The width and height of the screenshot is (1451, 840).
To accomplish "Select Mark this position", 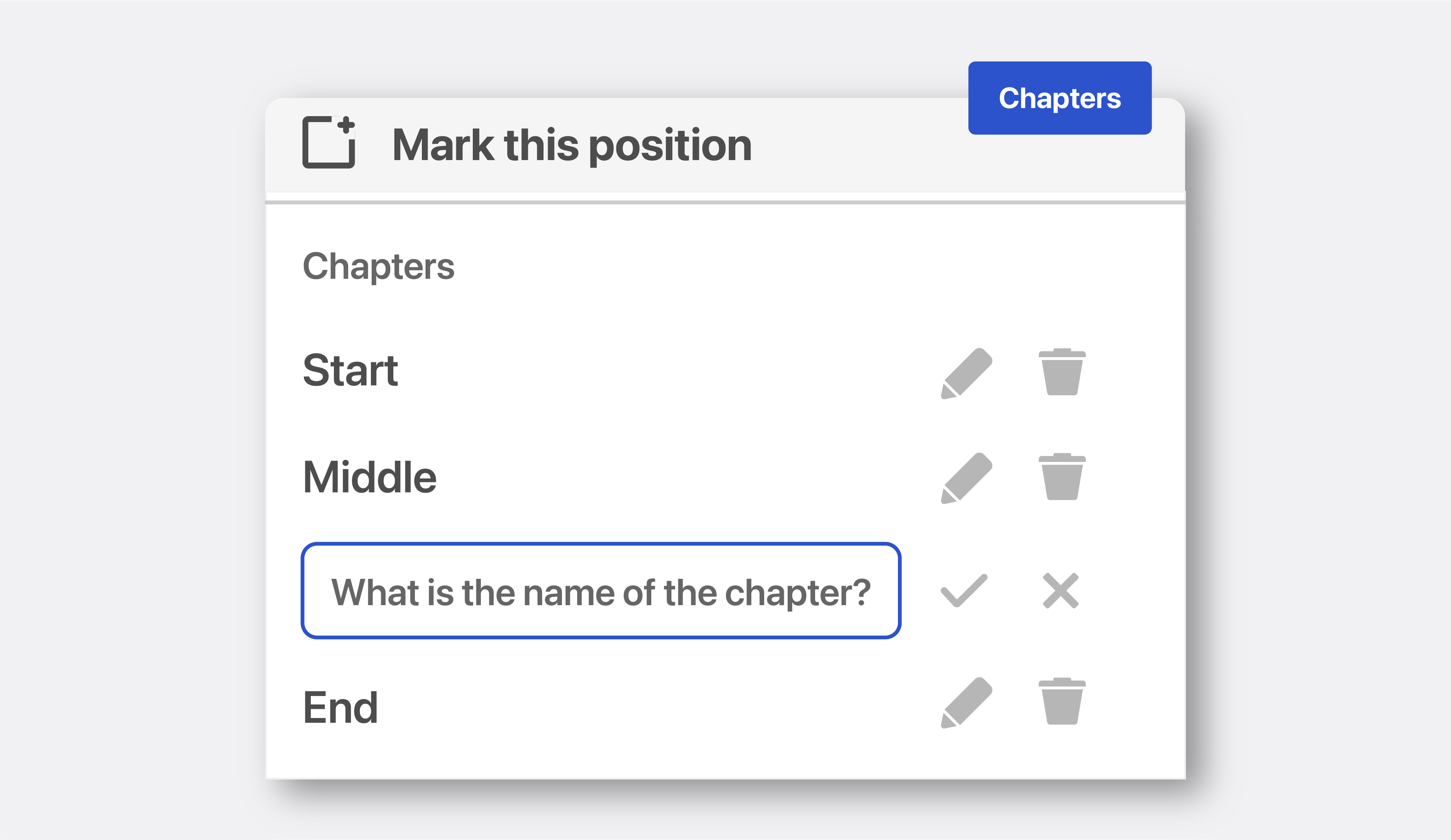I will click(x=572, y=145).
